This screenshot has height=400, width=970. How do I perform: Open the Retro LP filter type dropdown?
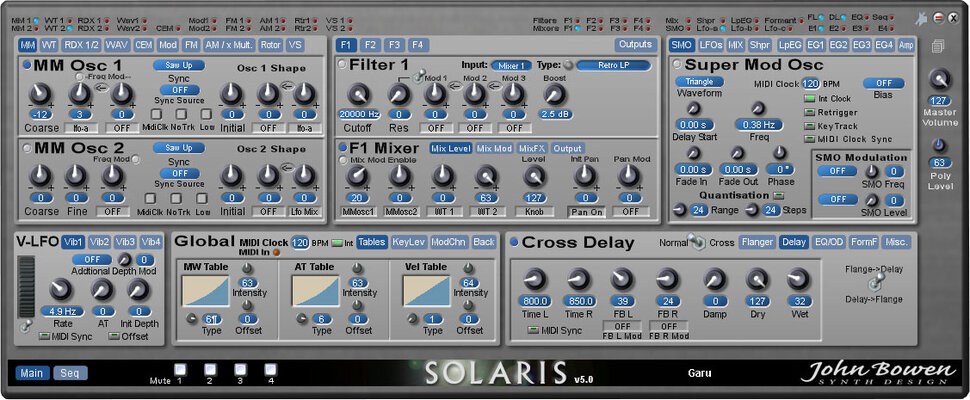coord(614,66)
